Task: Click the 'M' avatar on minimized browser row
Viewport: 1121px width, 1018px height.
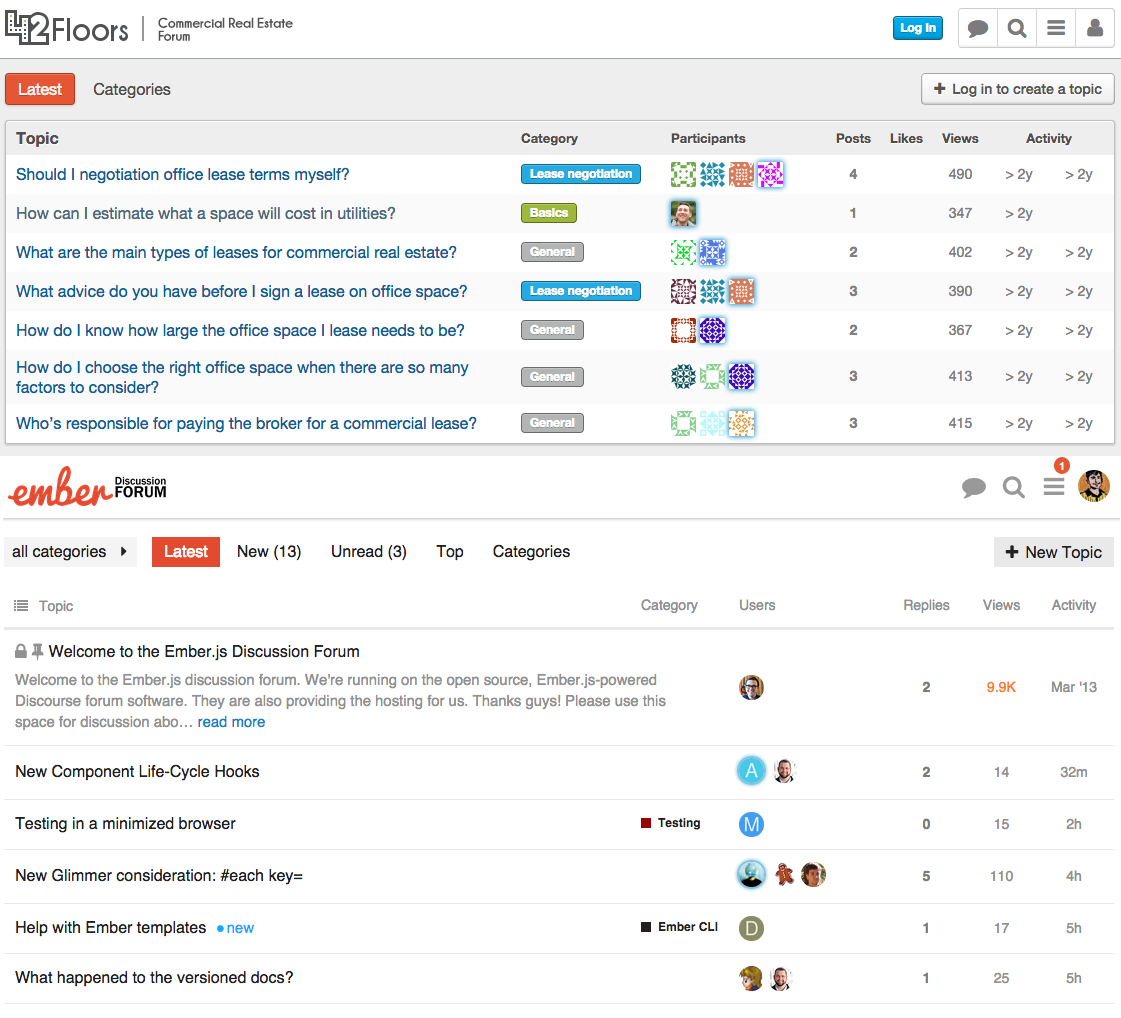Action: 751,824
